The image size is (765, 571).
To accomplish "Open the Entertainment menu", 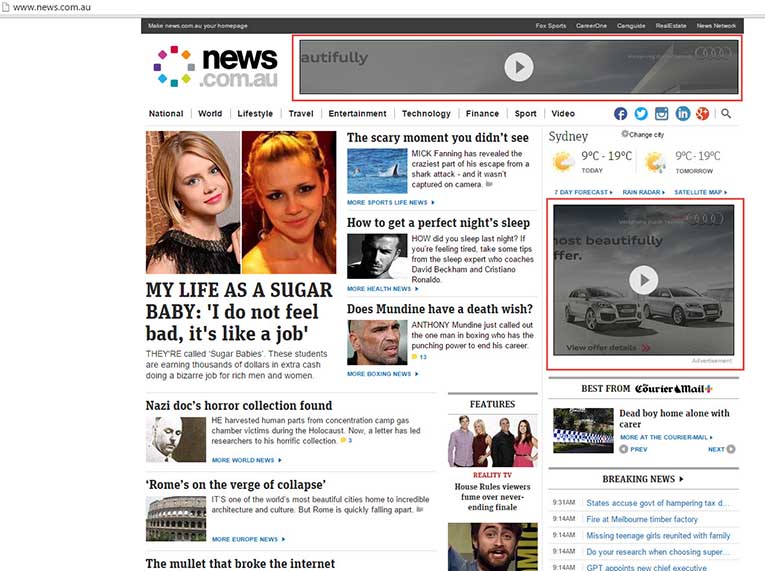I will click(357, 114).
